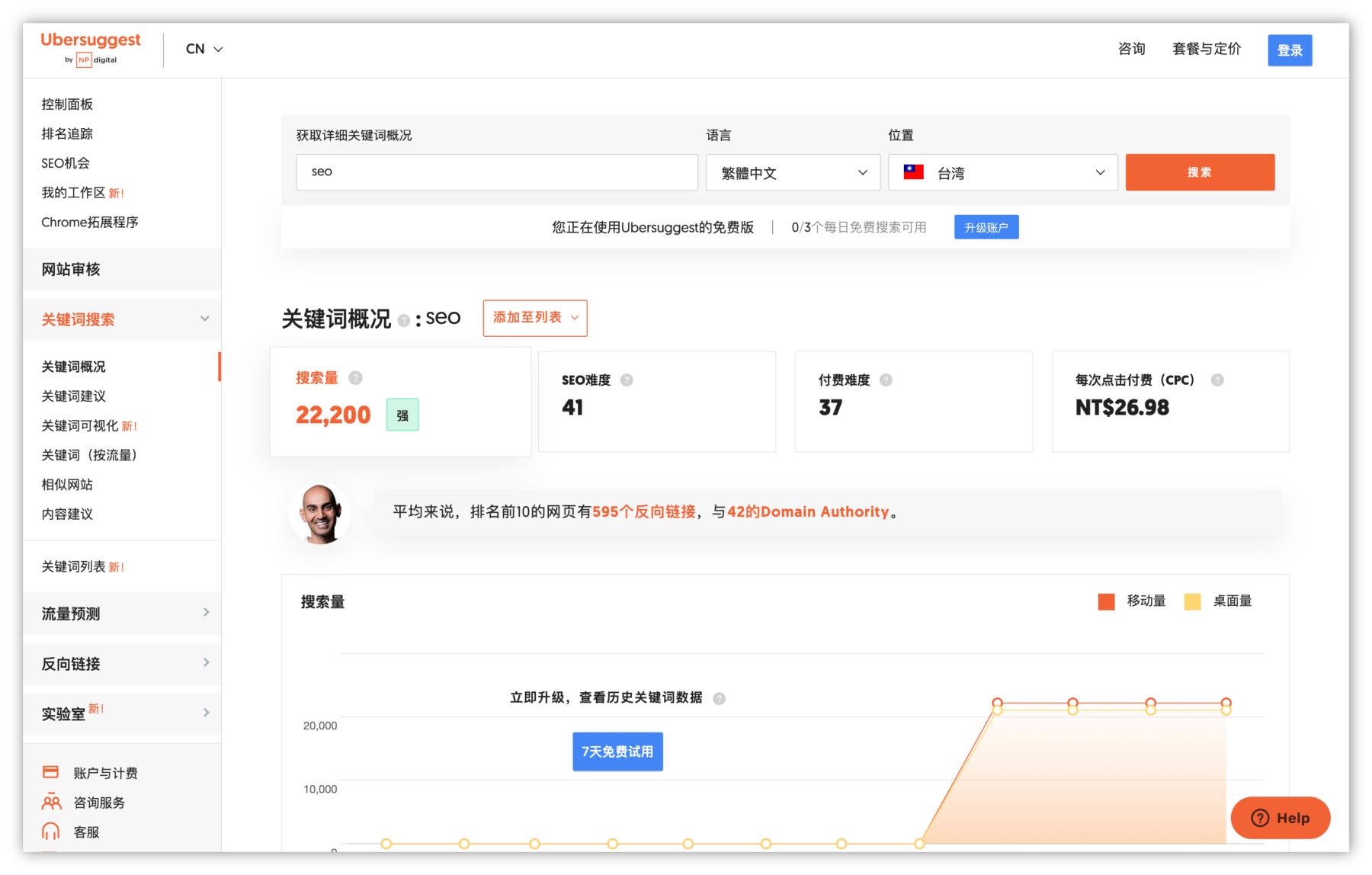1372x875 pixels.
Task: Expand the 流量预测 sidebar section
Action: [x=122, y=614]
